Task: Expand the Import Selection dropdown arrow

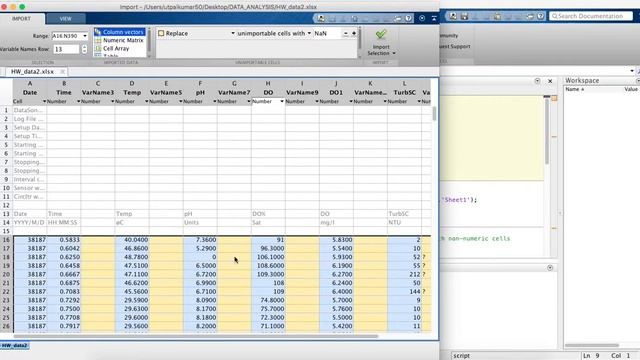Action: coord(394,53)
